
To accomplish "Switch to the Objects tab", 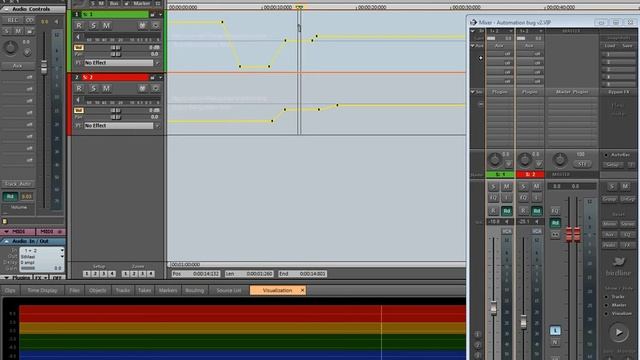I will [x=98, y=291].
